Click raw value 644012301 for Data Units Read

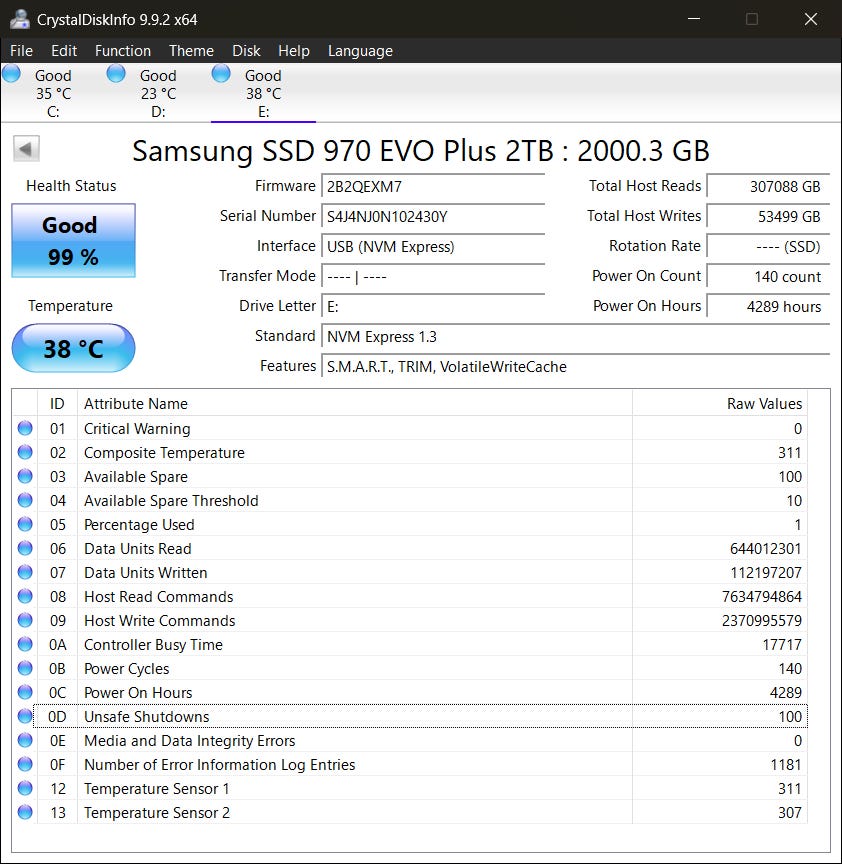point(765,549)
